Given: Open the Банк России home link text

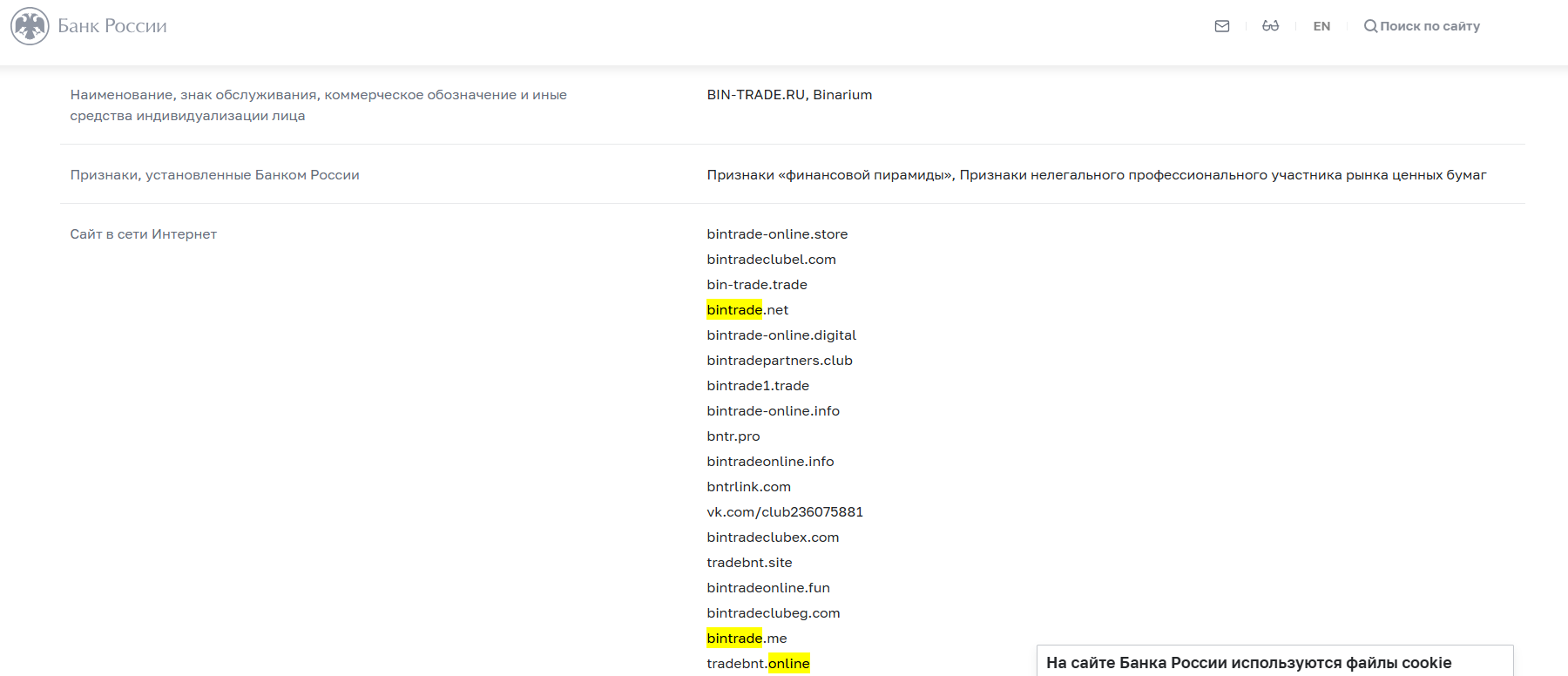Looking at the screenshot, I should [112, 26].
